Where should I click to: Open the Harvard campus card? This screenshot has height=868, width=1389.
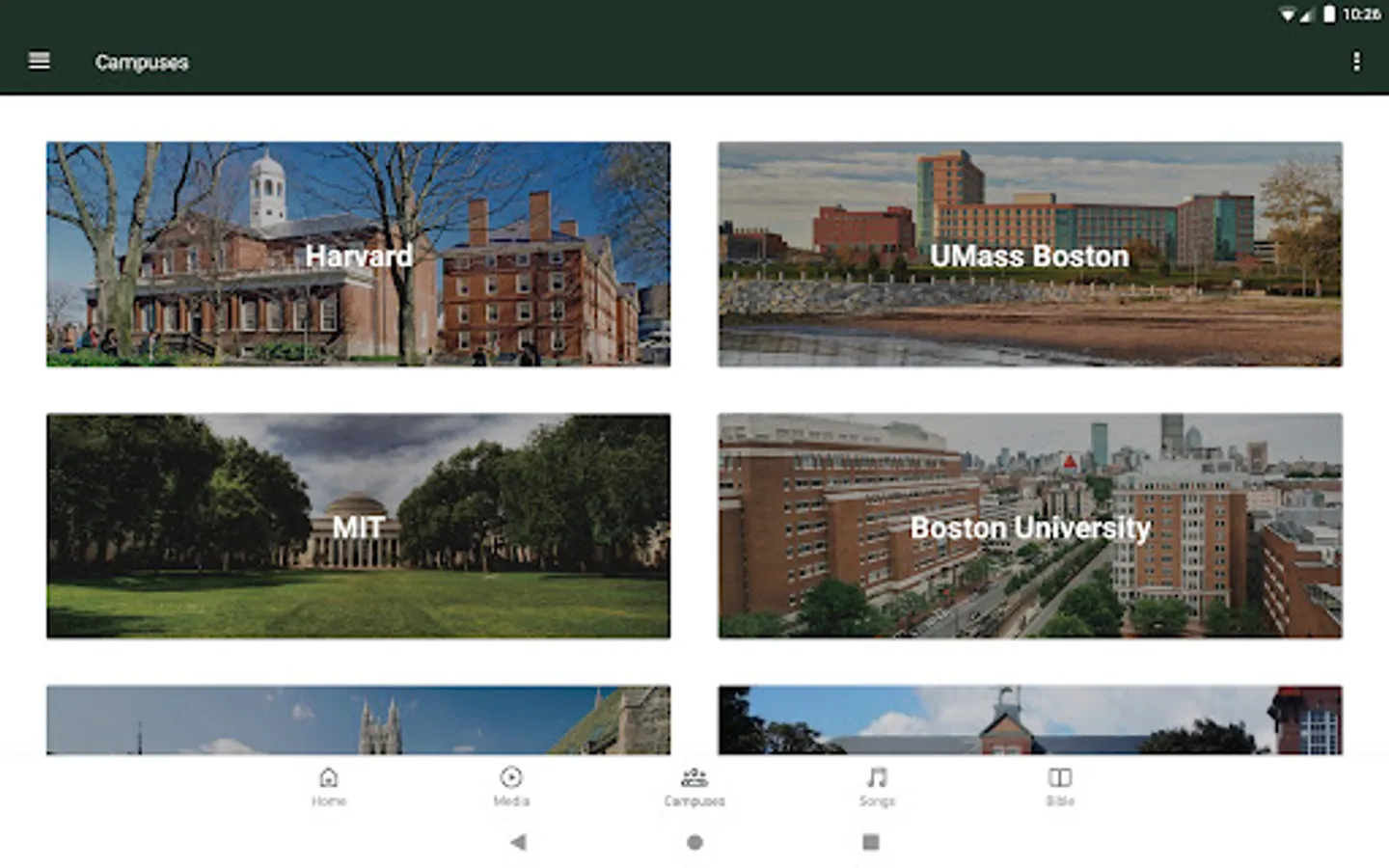(359, 255)
